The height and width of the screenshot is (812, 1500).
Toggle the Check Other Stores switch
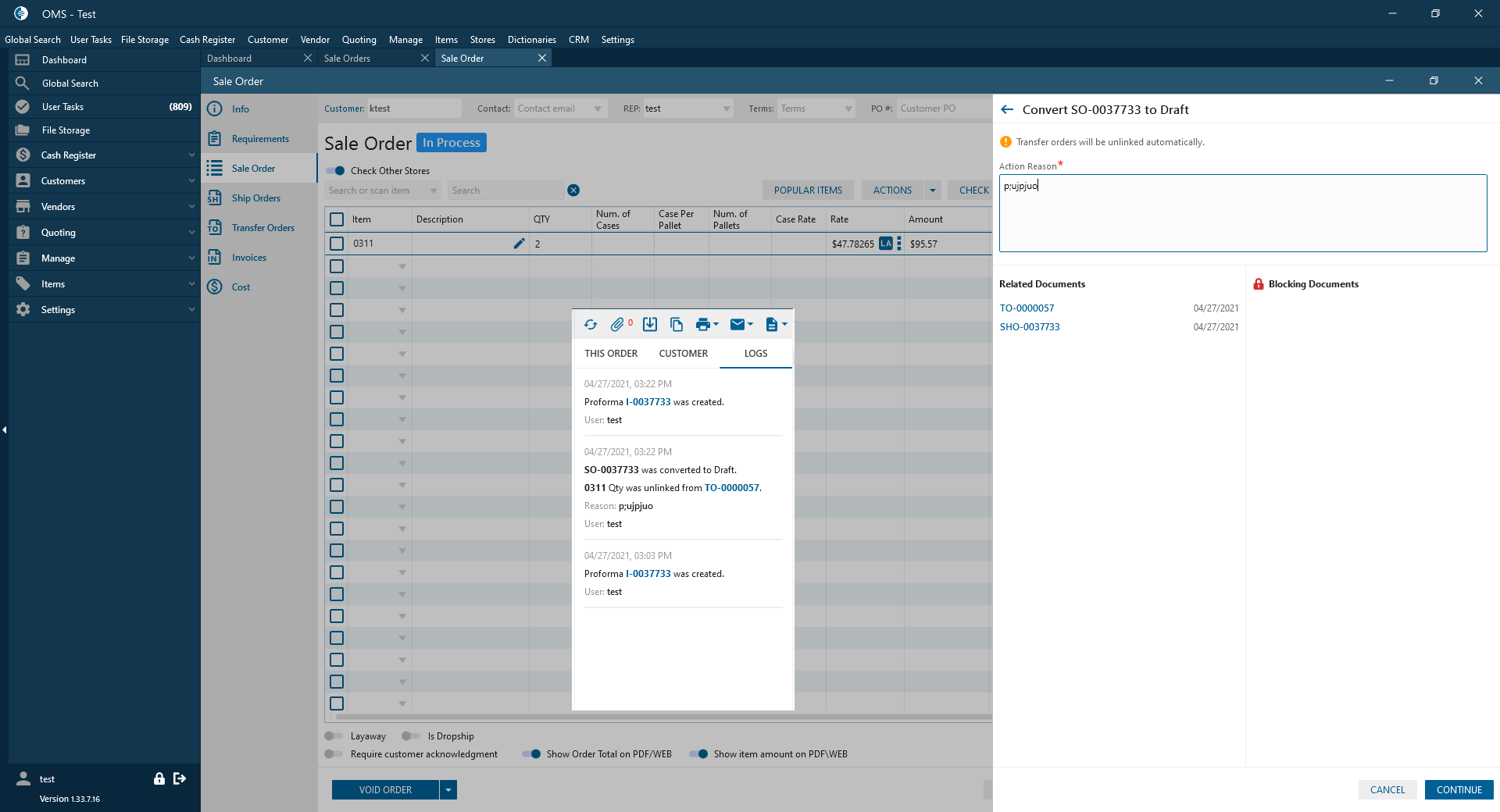click(x=336, y=171)
